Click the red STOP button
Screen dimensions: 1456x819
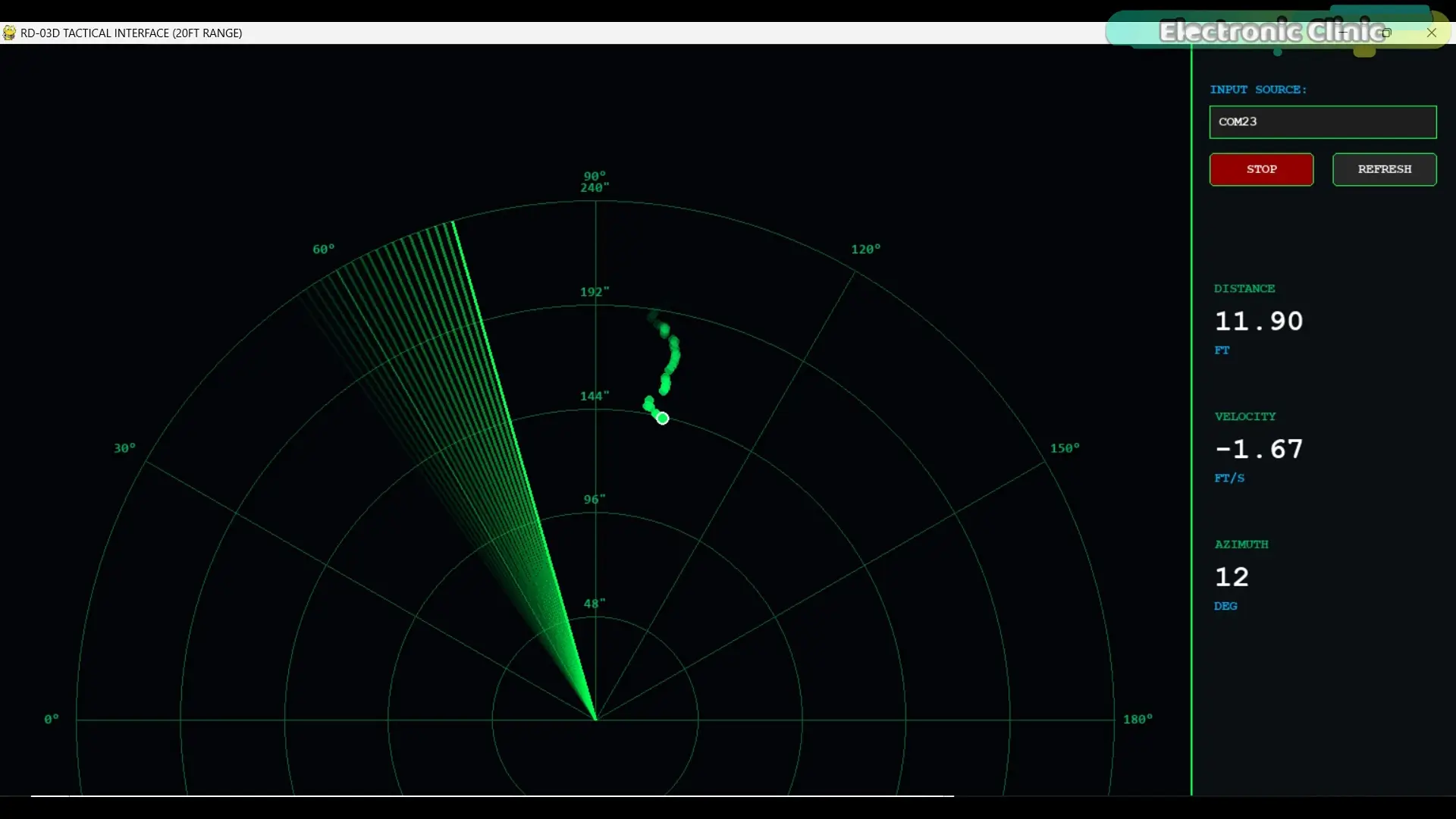click(1261, 169)
